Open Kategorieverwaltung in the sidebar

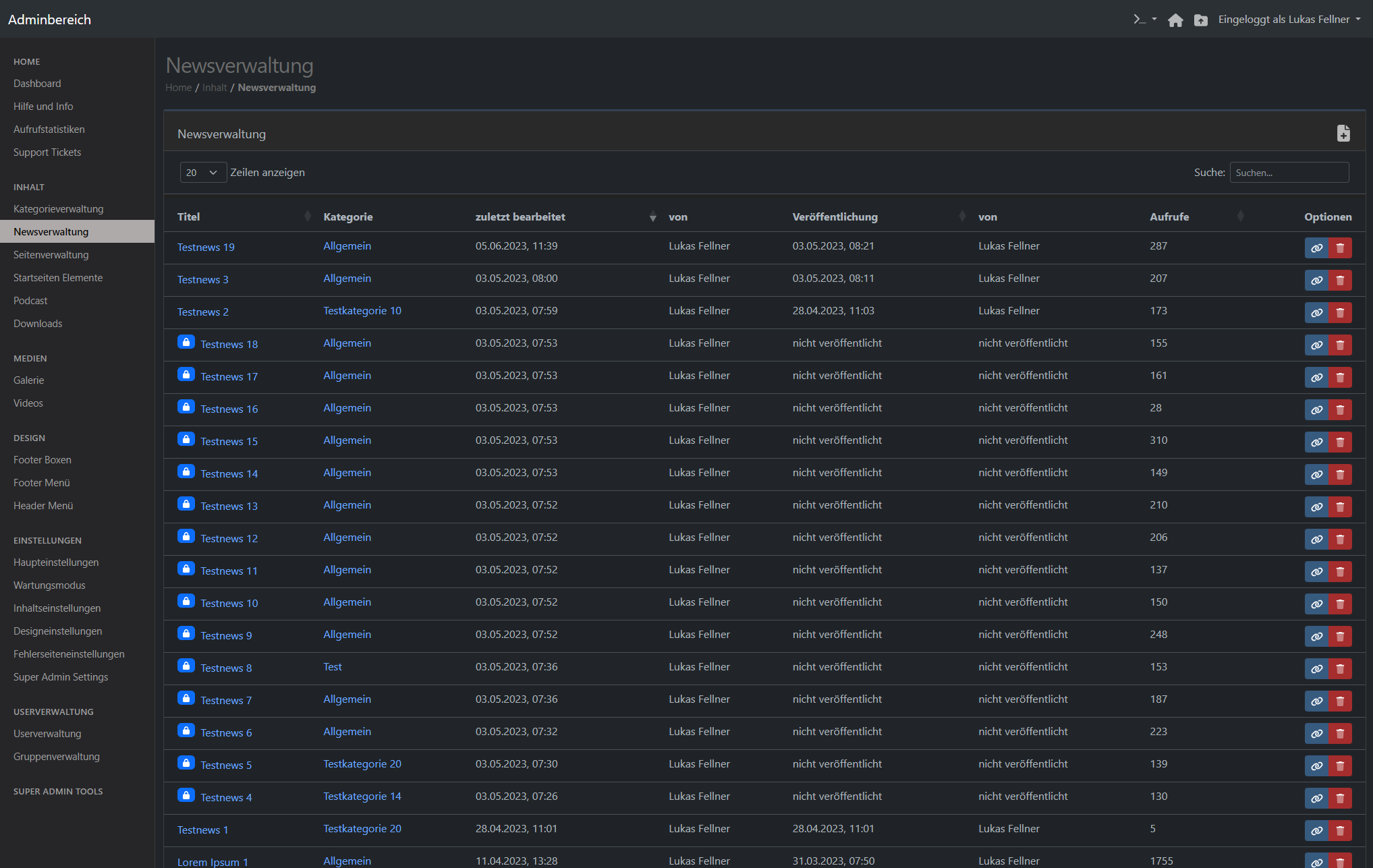59,209
